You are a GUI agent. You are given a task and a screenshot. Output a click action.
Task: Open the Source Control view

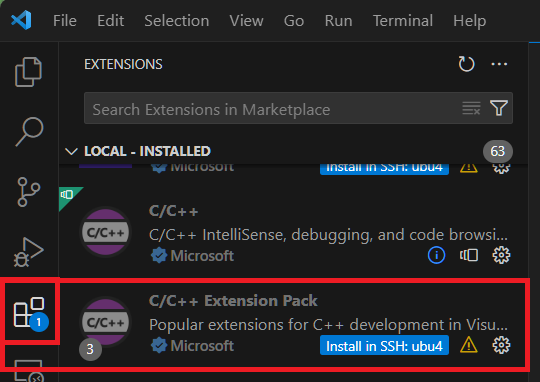pyautogui.click(x=29, y=192)
